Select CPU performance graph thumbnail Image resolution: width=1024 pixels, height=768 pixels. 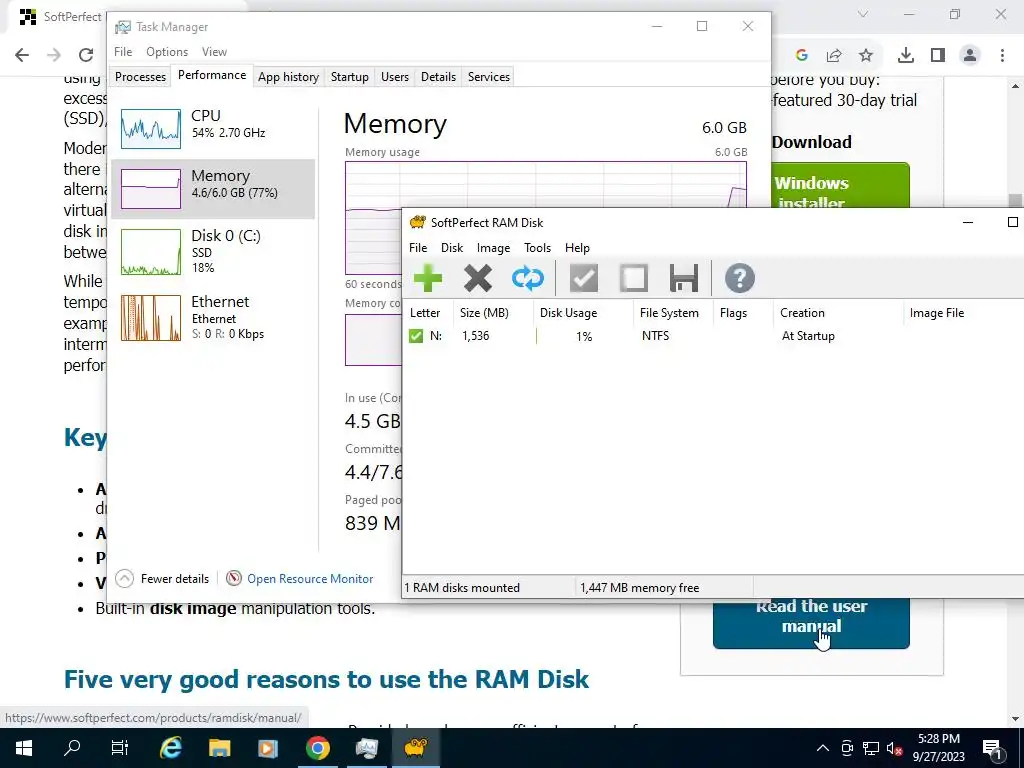151,129
